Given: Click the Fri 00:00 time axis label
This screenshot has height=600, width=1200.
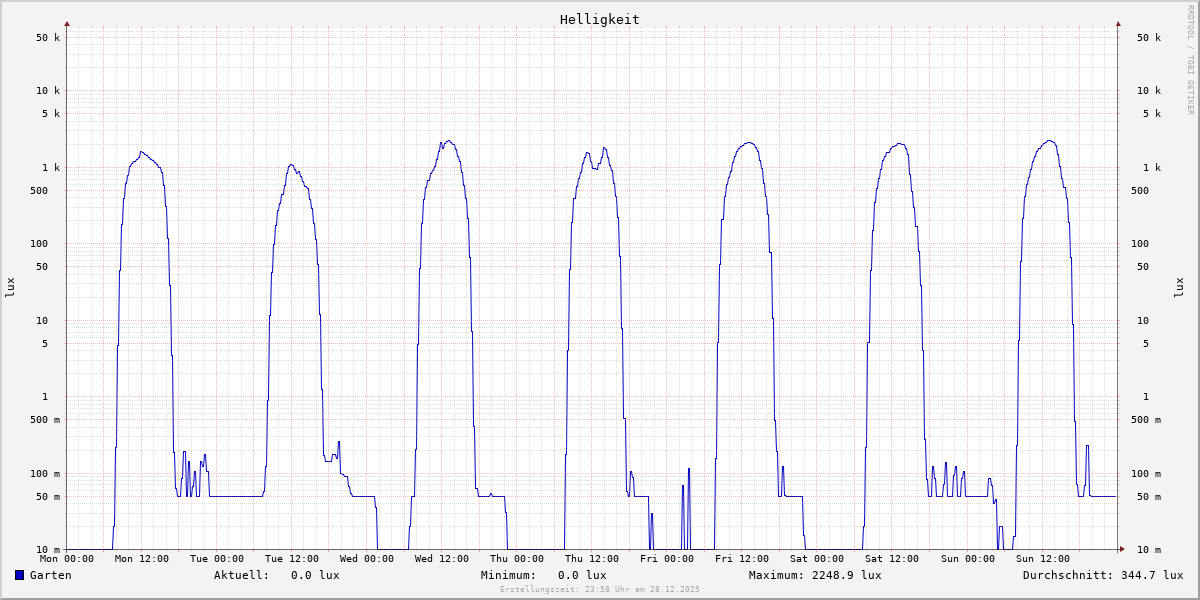Looking at the screenshot, I should (x=667, y=559).
